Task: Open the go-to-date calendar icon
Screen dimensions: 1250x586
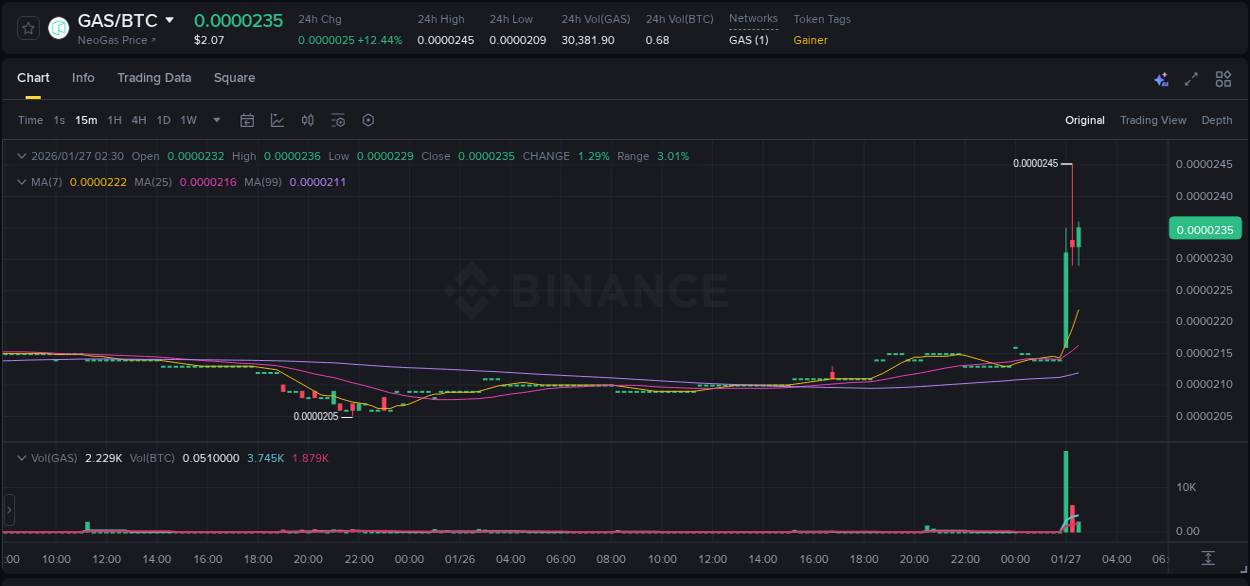Action: [247, 120]
